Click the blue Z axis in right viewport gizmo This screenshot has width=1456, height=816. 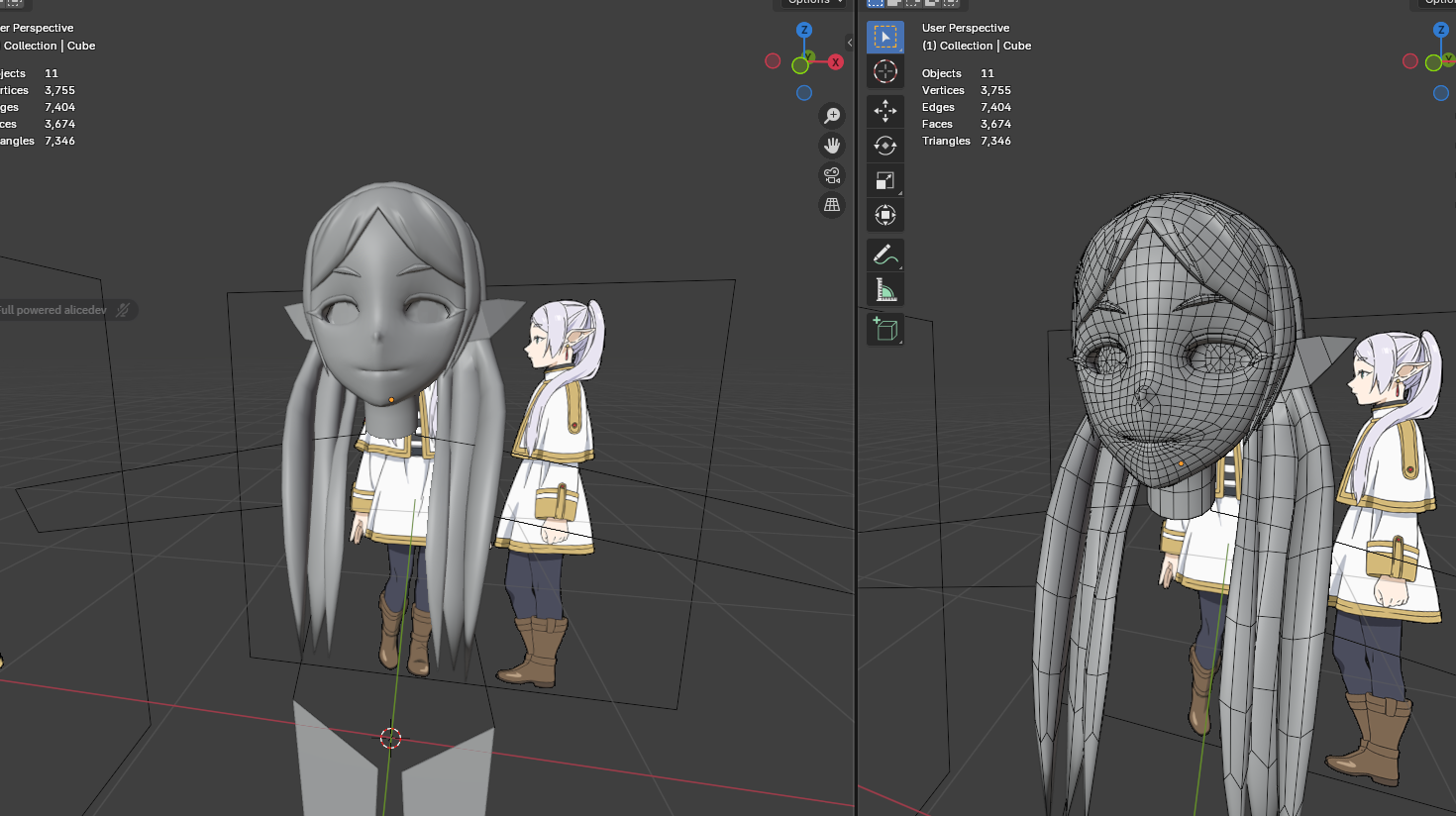coord(1441,30)
